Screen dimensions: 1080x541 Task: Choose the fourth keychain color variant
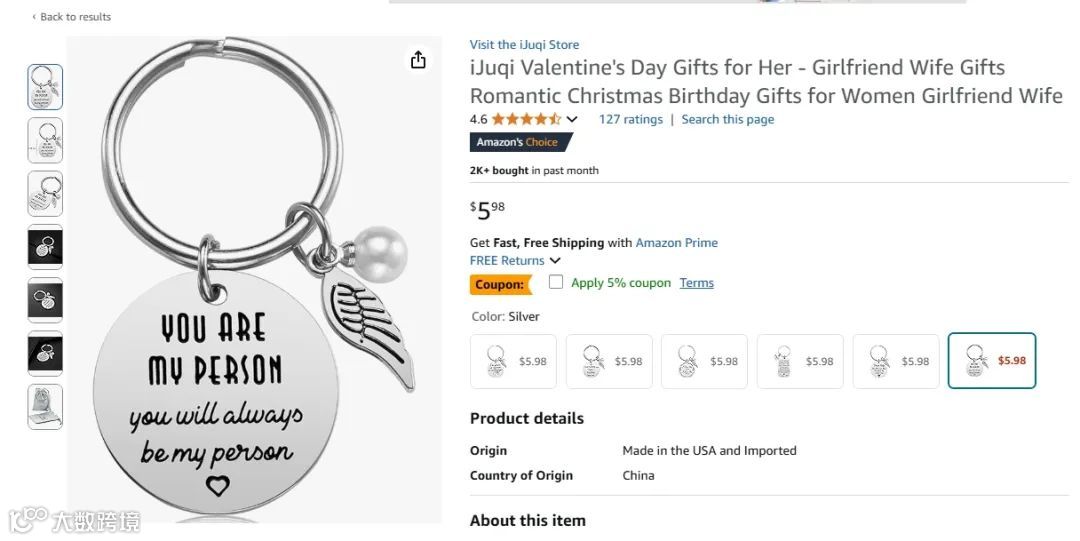(800, 361)
